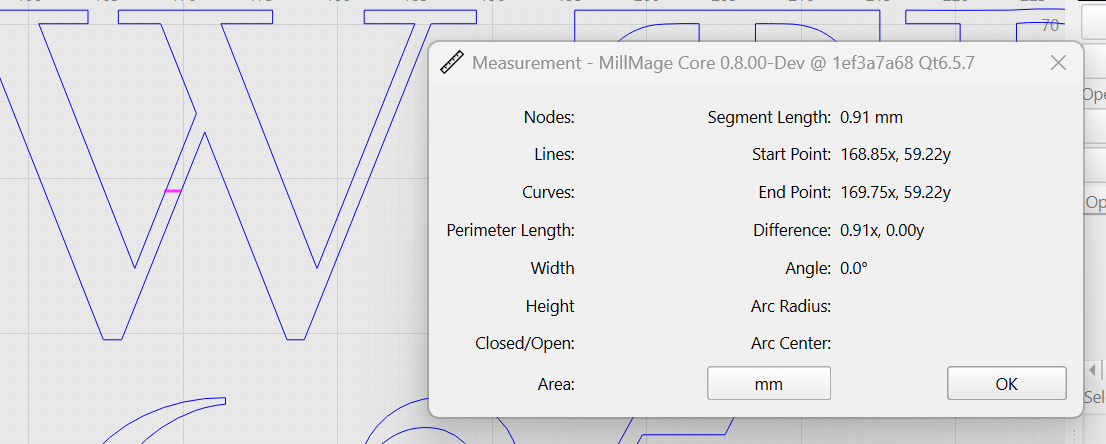
Task: Click the Perimeter Length label
Action: (x=510, y=231)
